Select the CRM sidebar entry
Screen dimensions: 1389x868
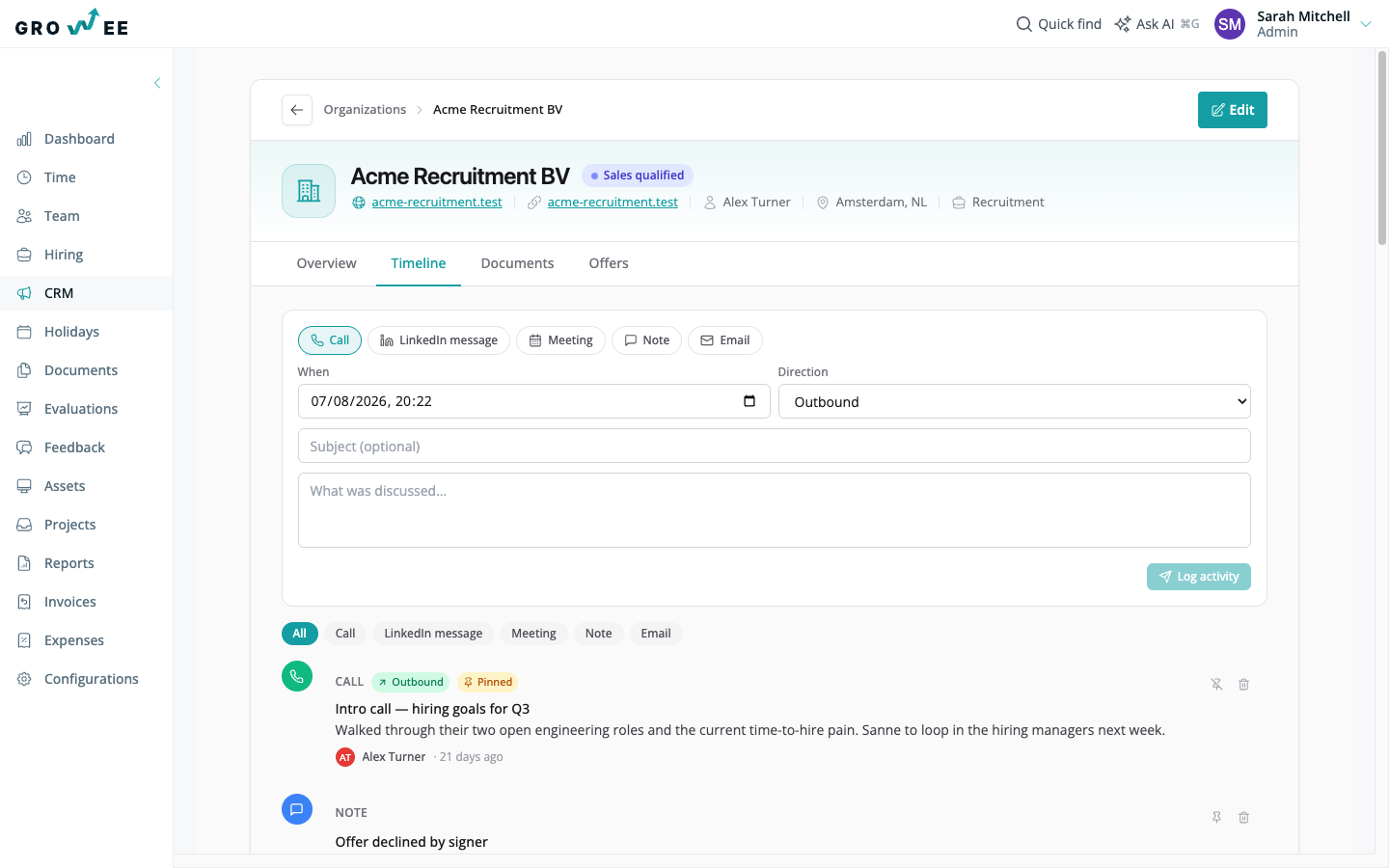tap(86, 293)
